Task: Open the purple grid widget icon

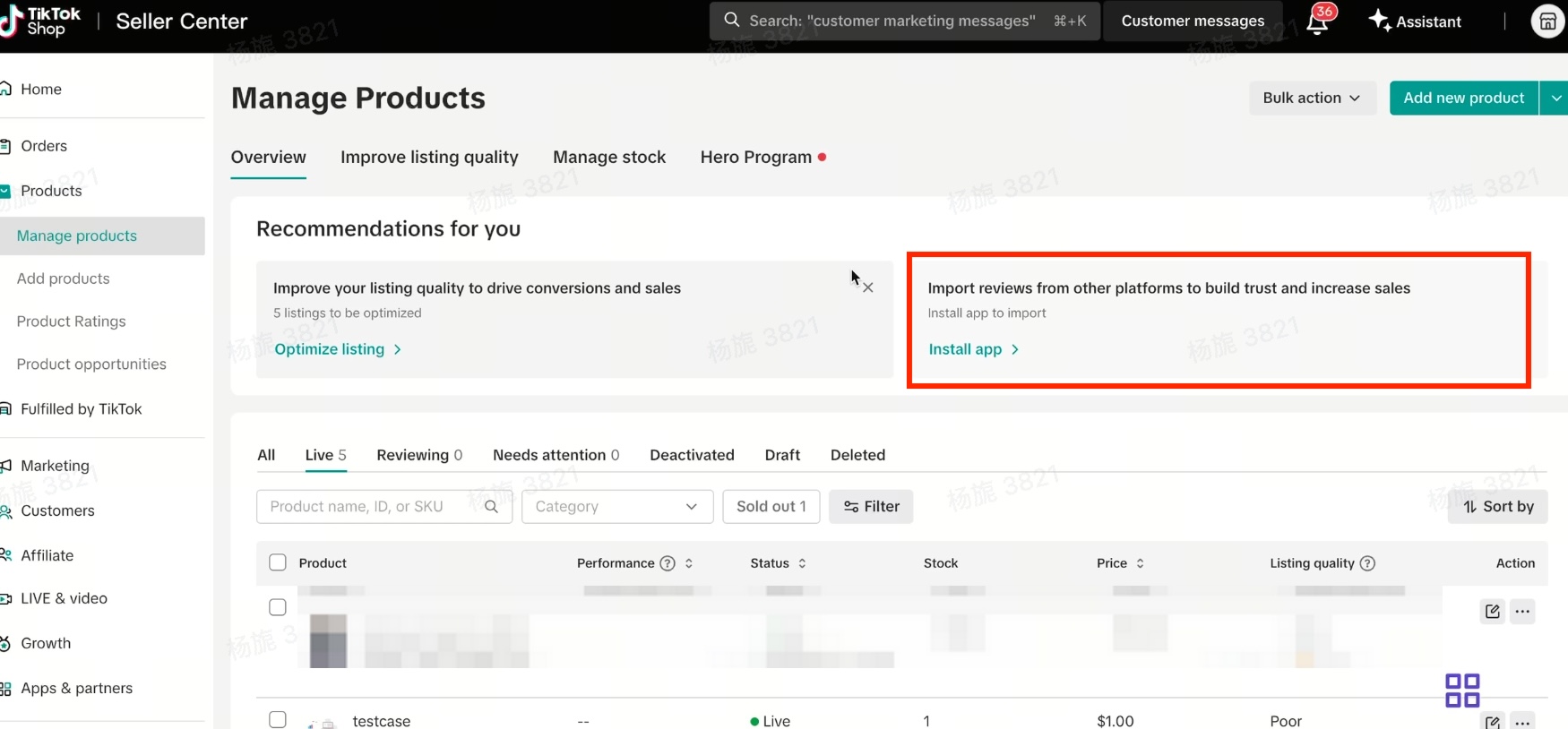Action: pyautogui.click(x=1462, y=690)
